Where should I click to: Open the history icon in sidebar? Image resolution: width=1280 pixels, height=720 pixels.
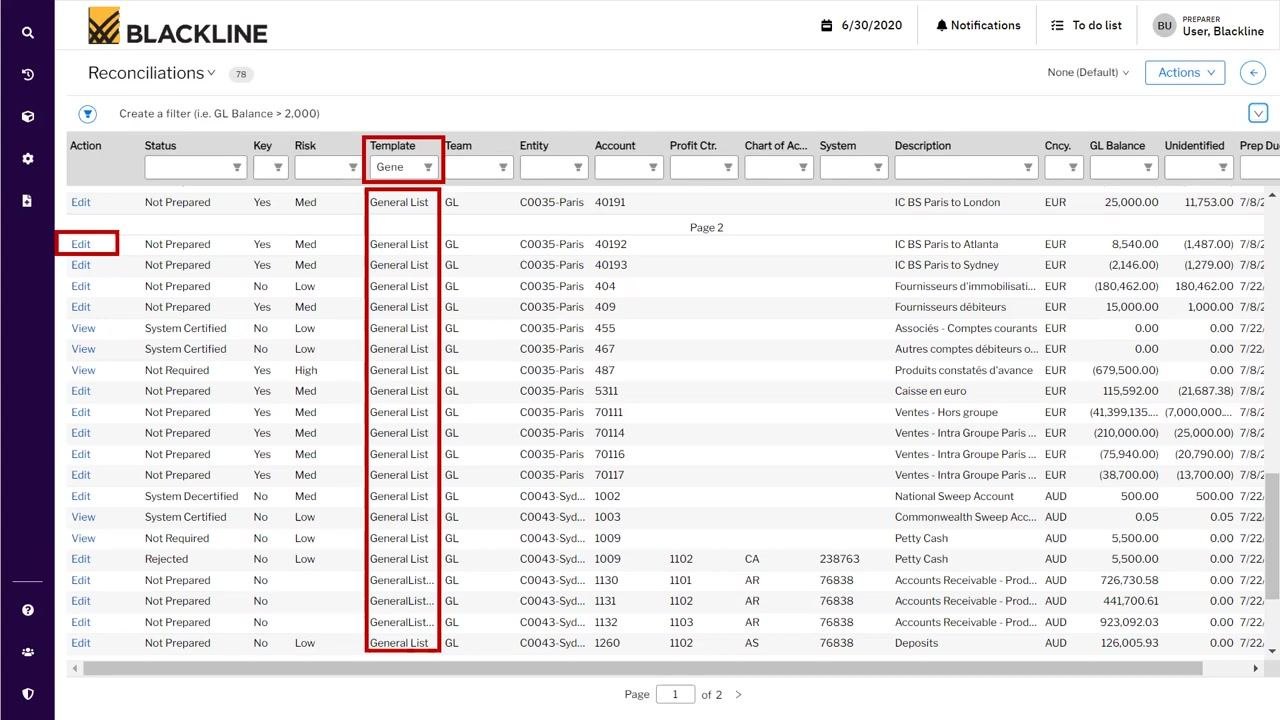point(28,74)
